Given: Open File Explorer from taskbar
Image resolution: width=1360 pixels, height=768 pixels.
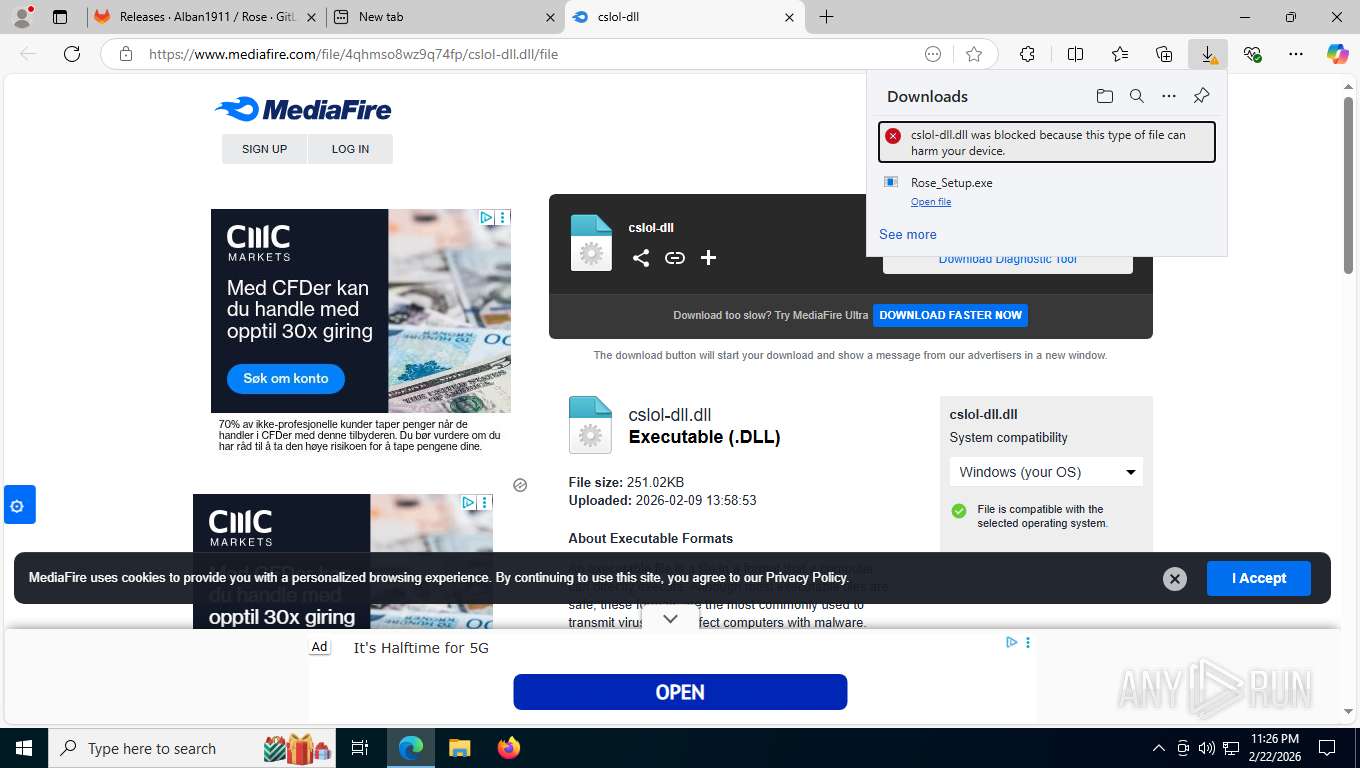Looking at the screenshot, I should 459,748.
